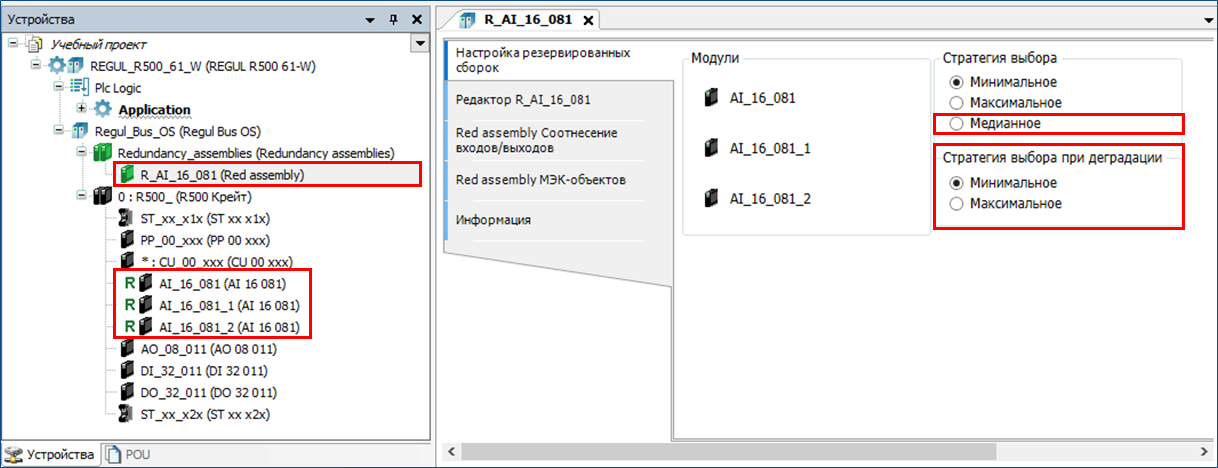Collapse the Redundancy_assemblies tree node
Image resolution: width=1218 pixels, height=468 pixels.
point(82,153)
